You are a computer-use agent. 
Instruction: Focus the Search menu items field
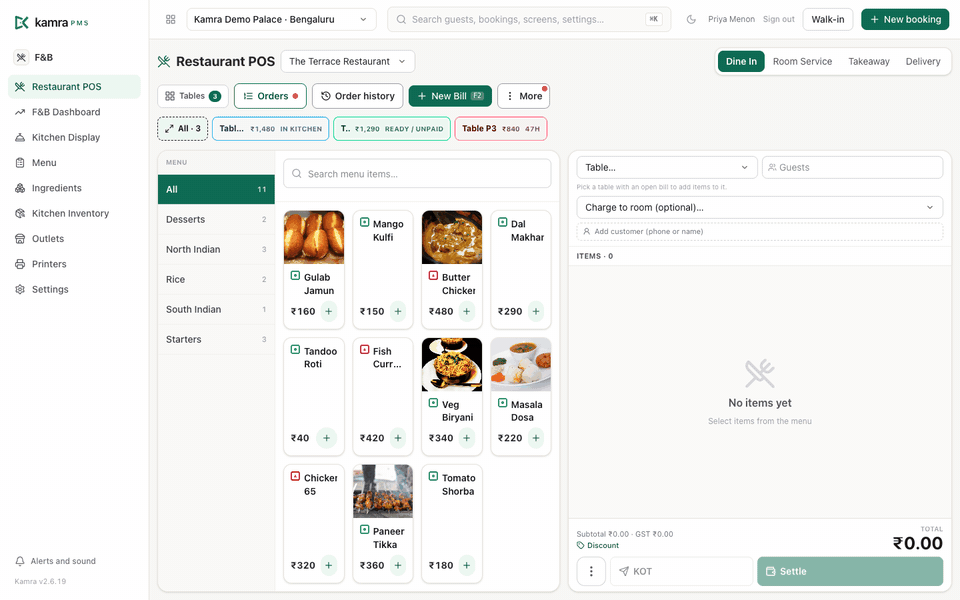click(x=417, y=174)
